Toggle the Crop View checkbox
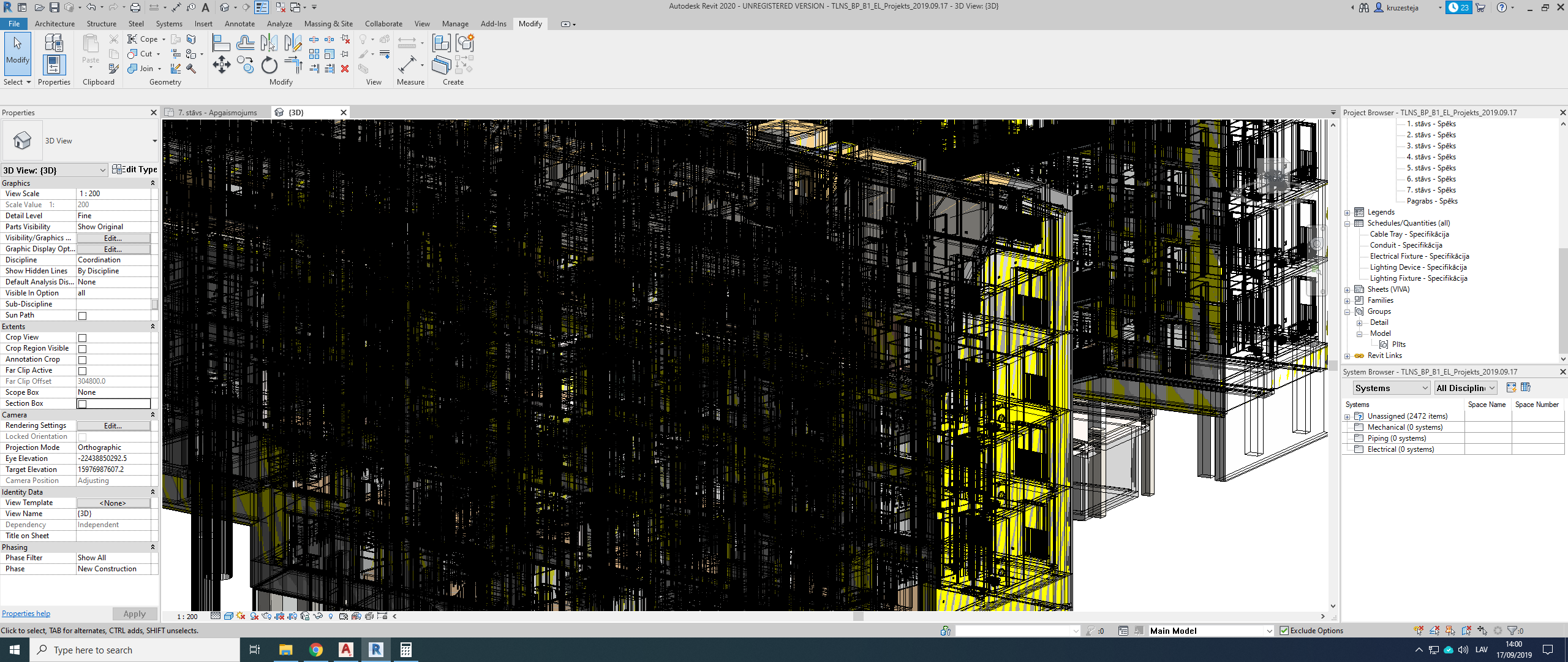This screenshot has height=662, width=1568. (x=83, y=337)
